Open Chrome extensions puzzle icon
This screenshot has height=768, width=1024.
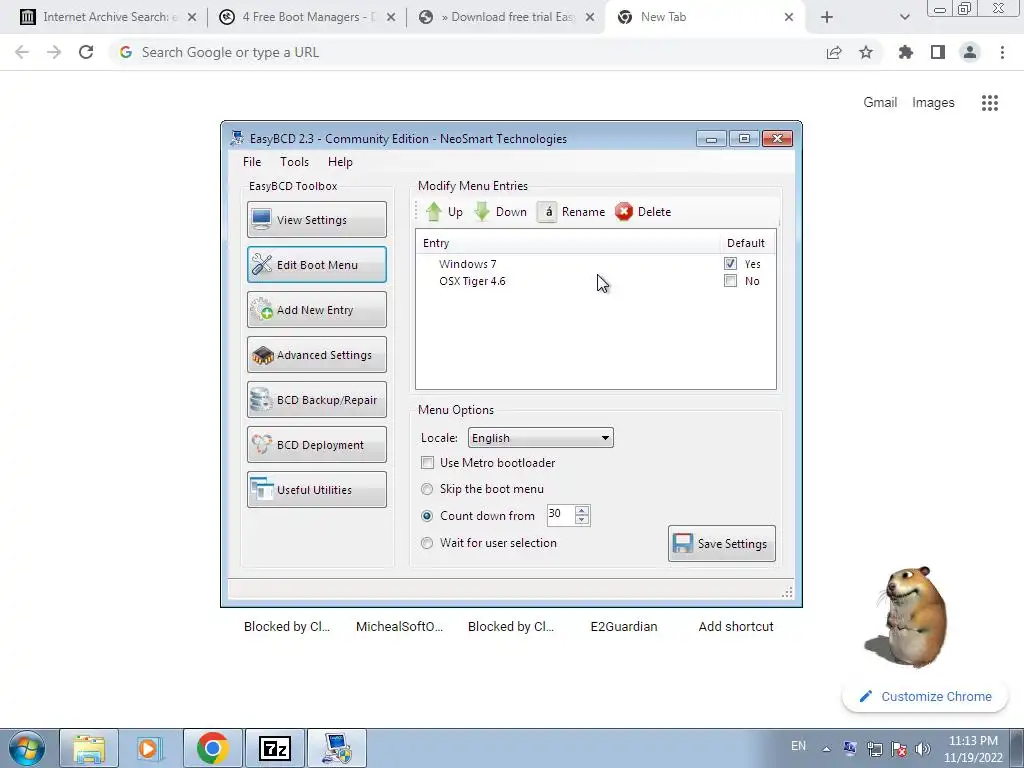point(906,52)
